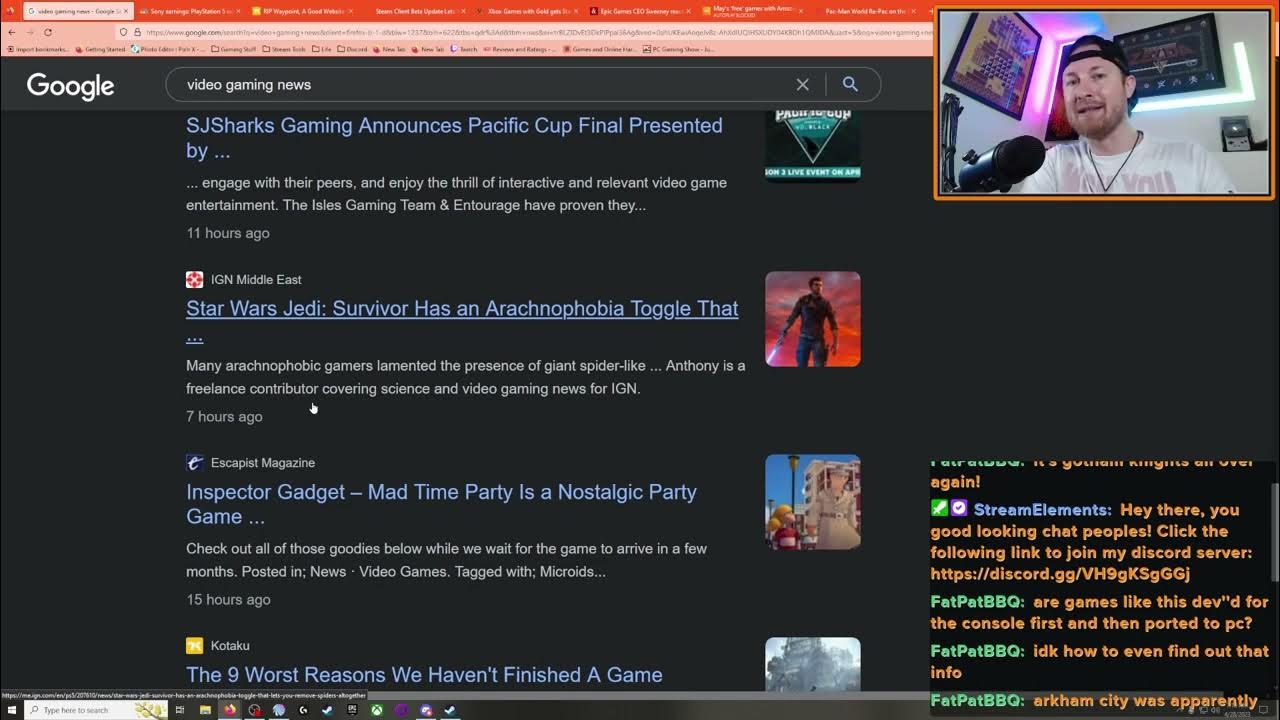Click the Escapist Magazine favicon
This screenshot has width=1280, height=720.
coord(194,463)
